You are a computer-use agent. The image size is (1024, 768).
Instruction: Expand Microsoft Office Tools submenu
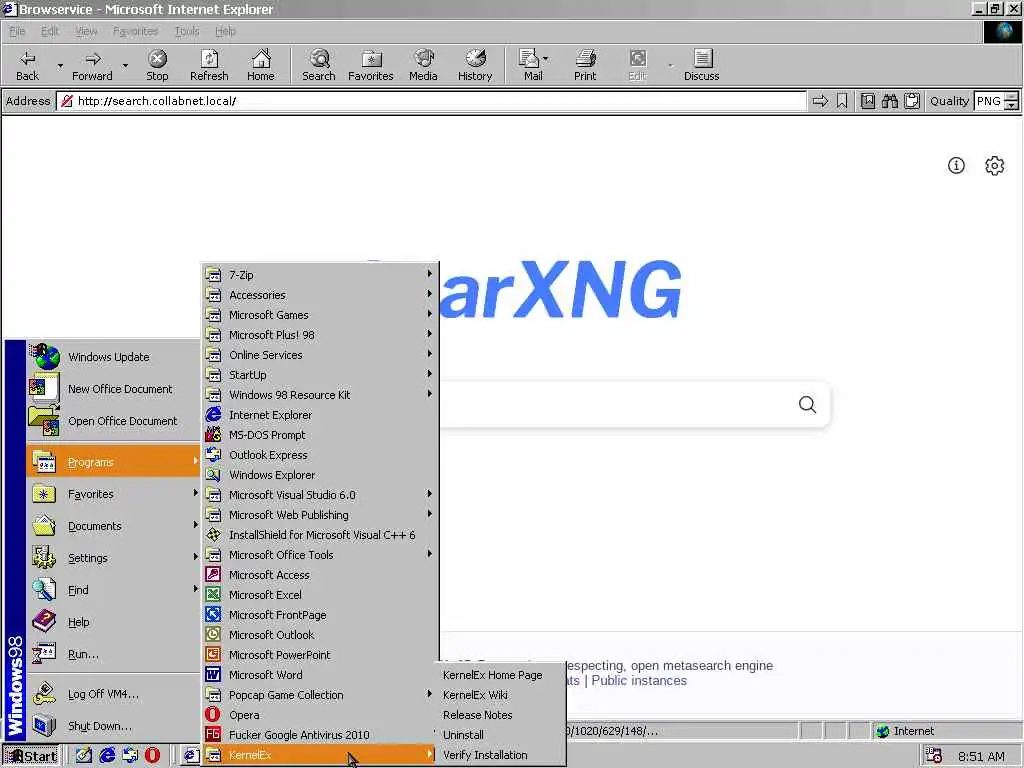pyautogui.click(x=320, y=554)
